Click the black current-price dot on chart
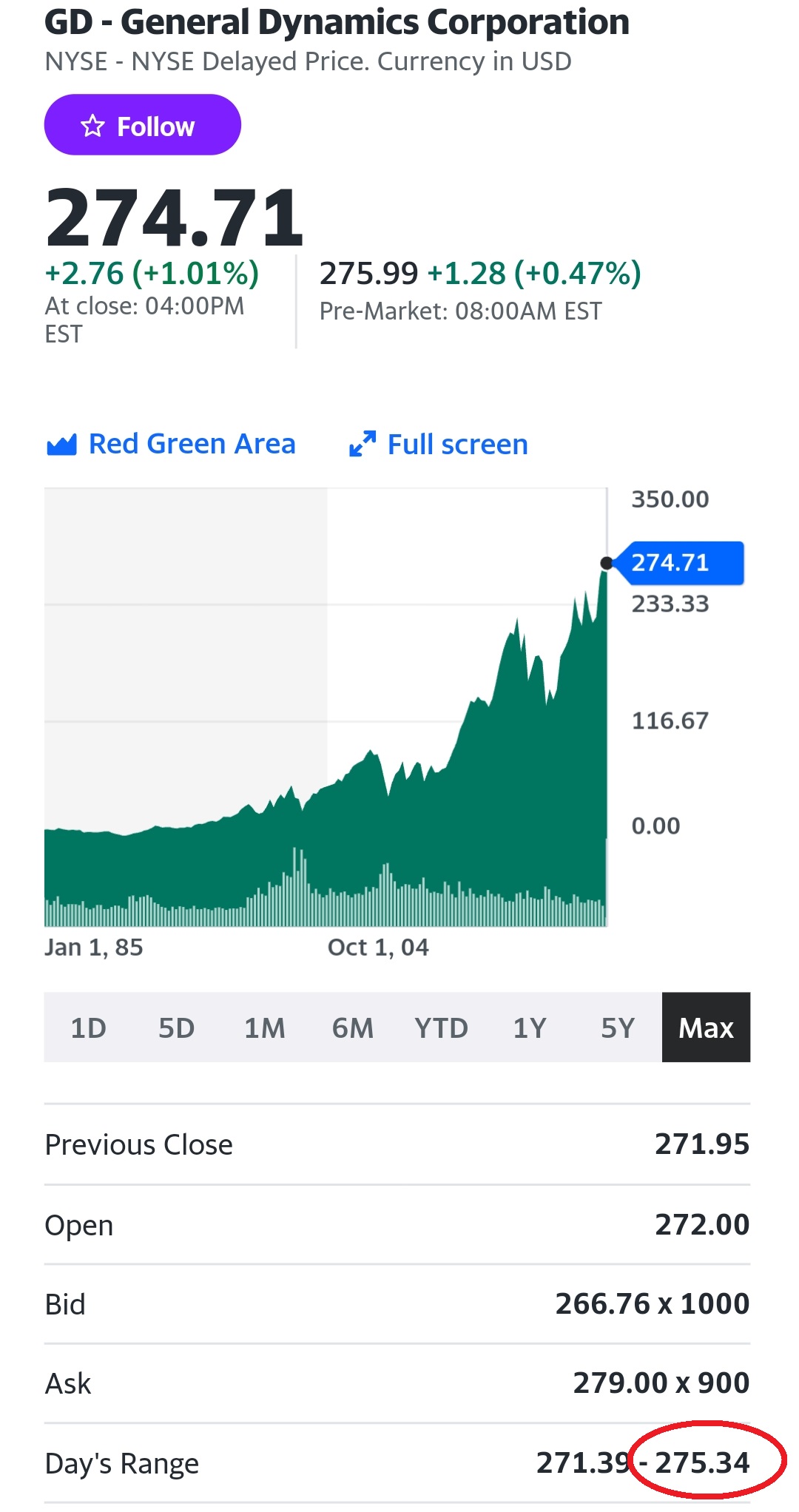The image size is (799, 1512). [607, 564]
